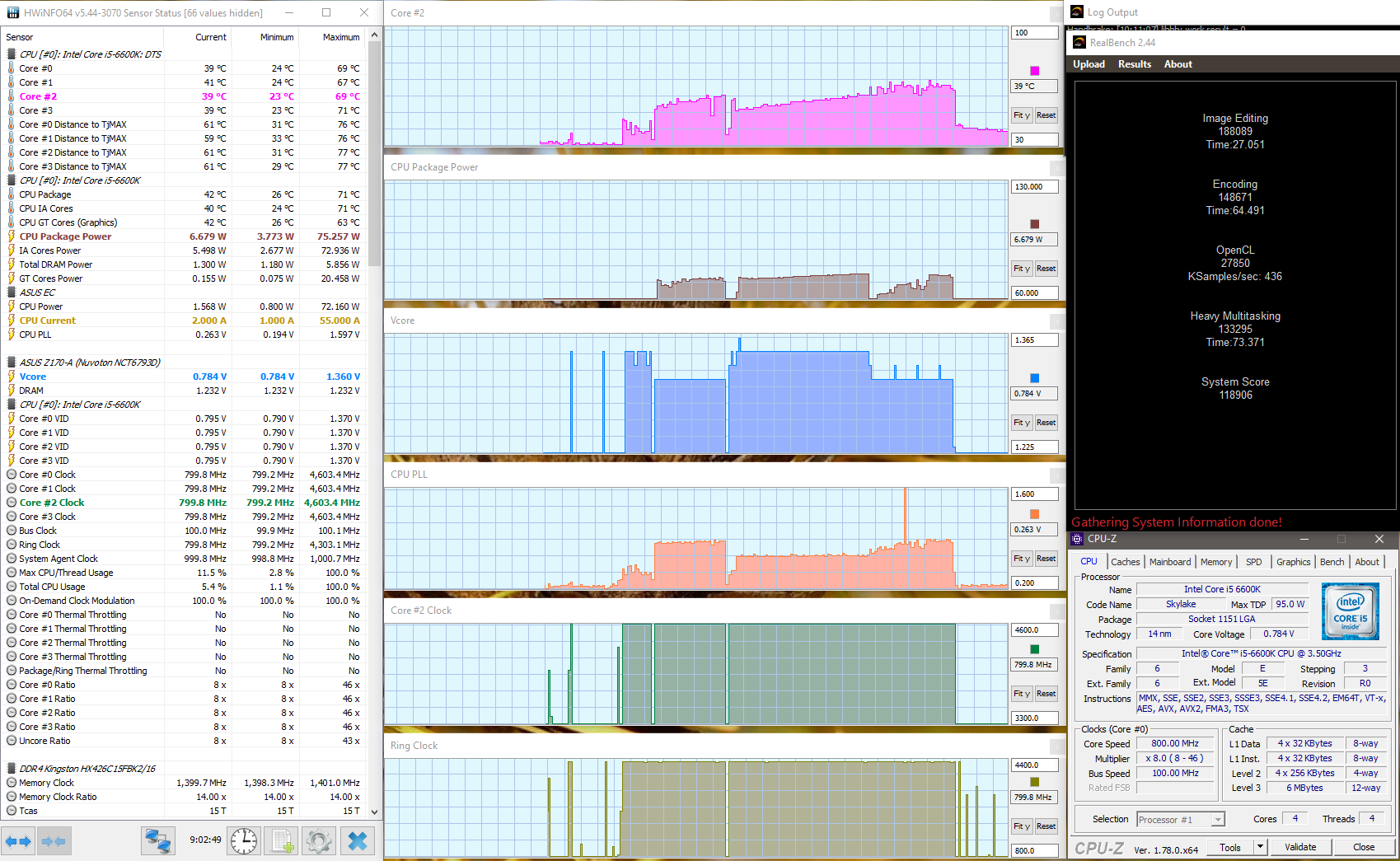Viewport: 1400px width, 861px height.
Task: Open the Selection Processor #1 dropdown in CPU-Z
Action: 1180,819
